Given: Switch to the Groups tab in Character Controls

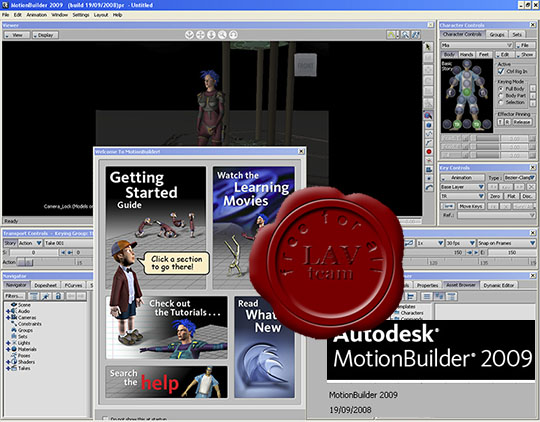Looking at the screenshot, I should 497,34.
